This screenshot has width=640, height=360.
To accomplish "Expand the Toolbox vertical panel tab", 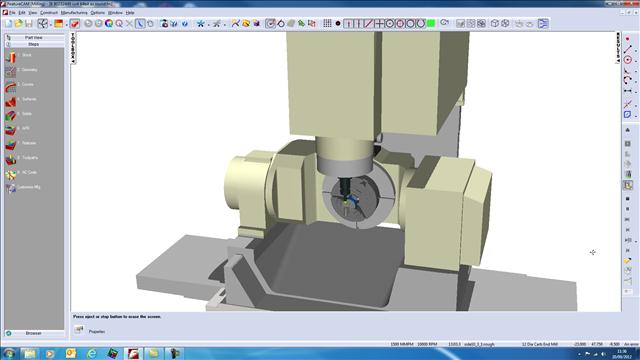I will coord(73,48).
